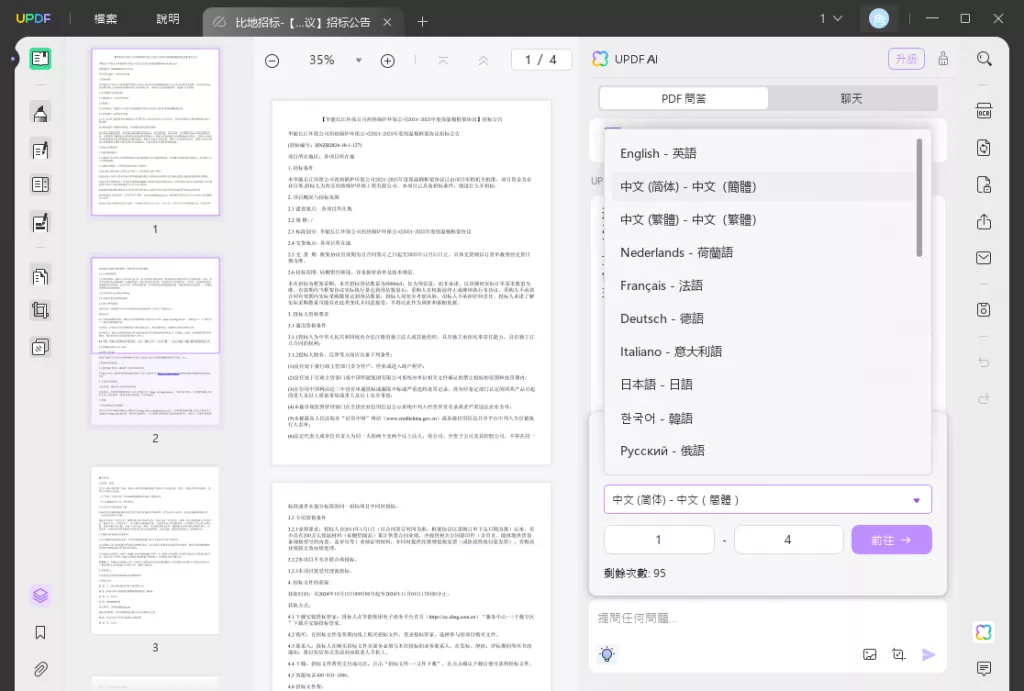
Task: Open the Reader mode icon in left sidebar
Action: pos(40,59)
